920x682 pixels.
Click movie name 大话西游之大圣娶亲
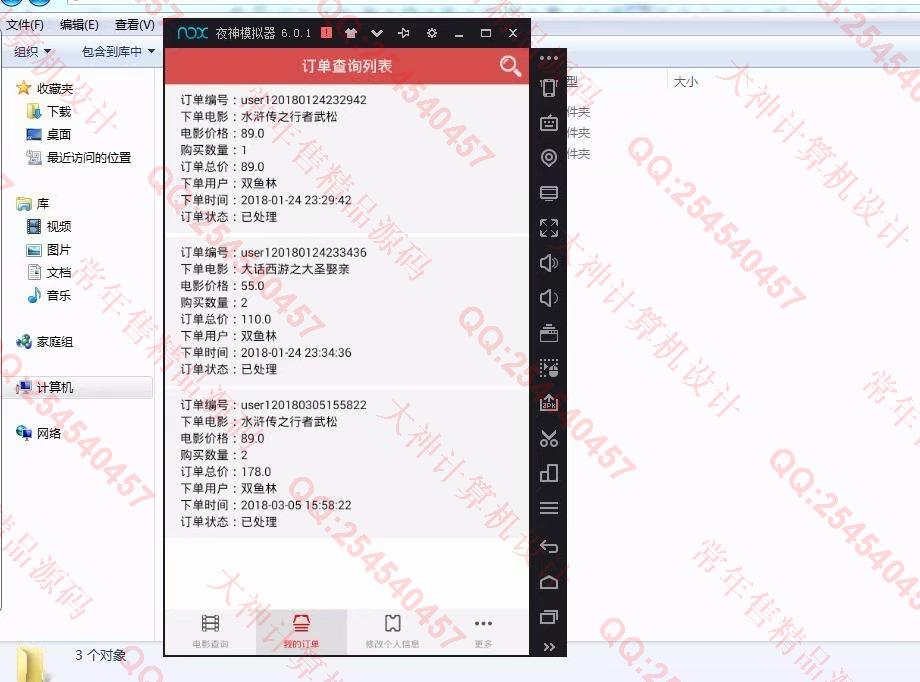coord(295,269)
